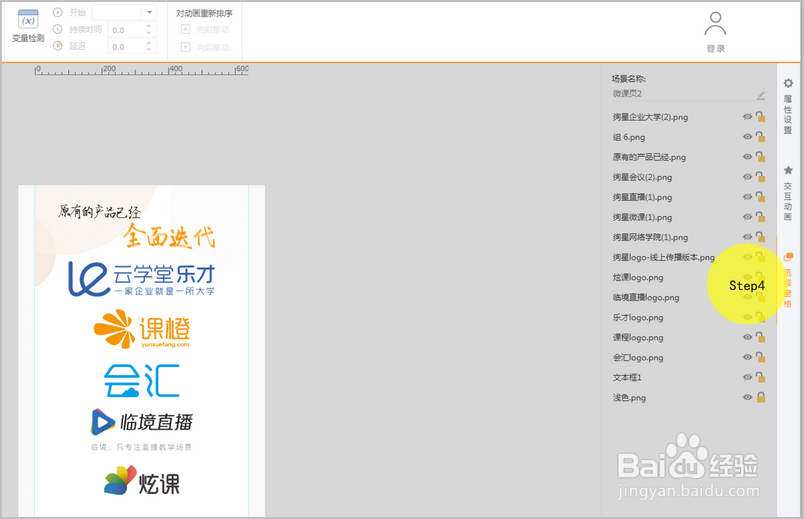Image resolution: width=804 pixels, height=519 pixels.
Task: Select layer 原有的产品已经.png in list
Action: pyautogui.click(x=649, y=157)
